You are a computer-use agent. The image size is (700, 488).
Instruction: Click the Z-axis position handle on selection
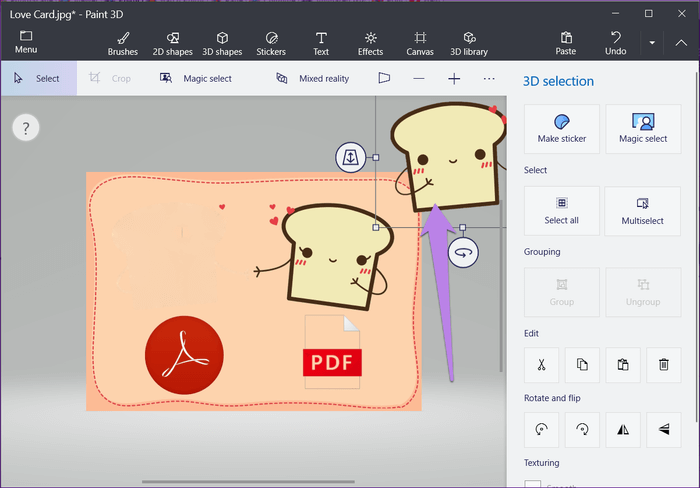350,157
